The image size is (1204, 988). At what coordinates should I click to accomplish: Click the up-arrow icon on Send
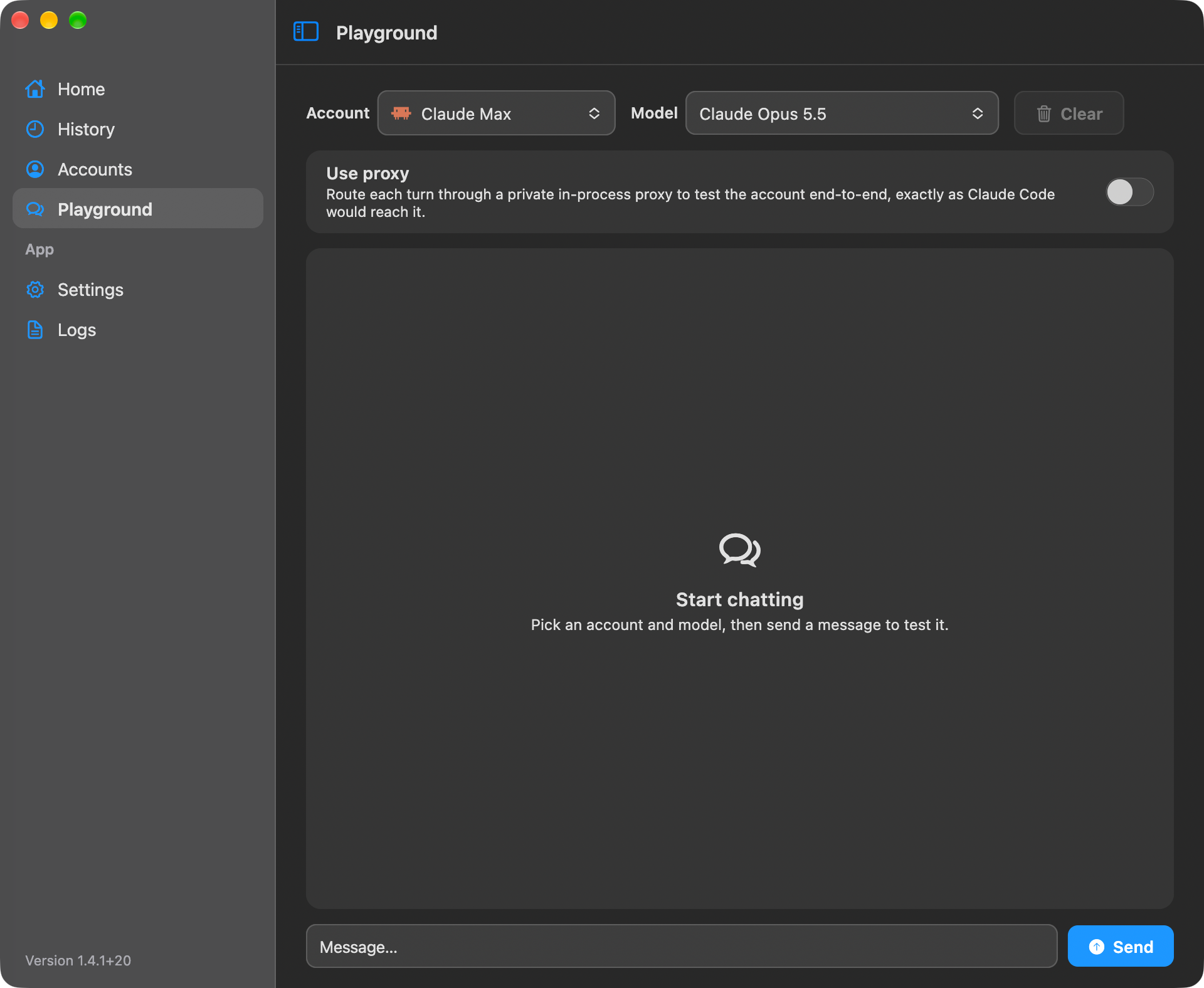tap(1097, 947)
